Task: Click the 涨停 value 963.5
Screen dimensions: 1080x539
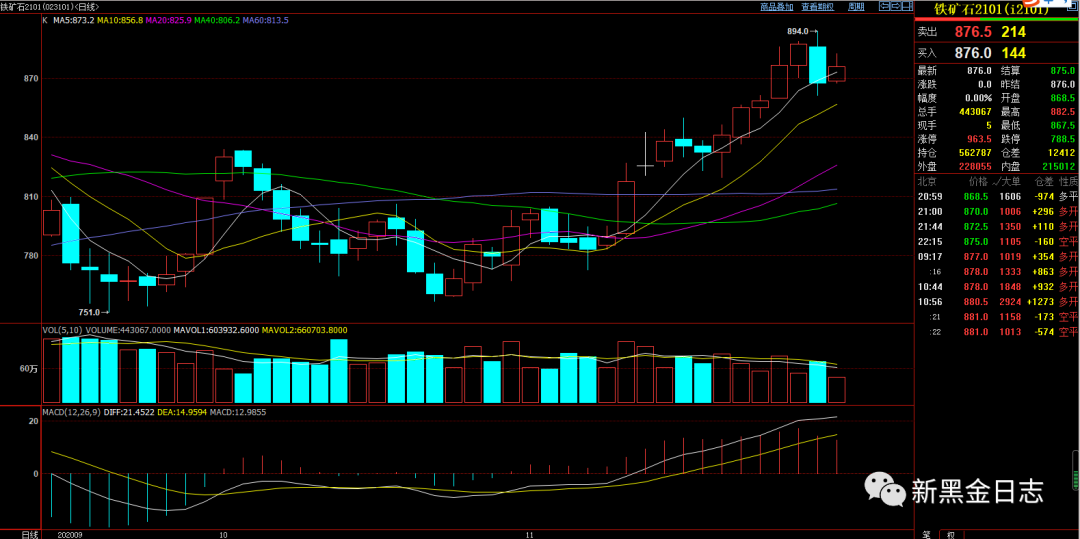Action: pyautogui.click(x=979, y=138)
